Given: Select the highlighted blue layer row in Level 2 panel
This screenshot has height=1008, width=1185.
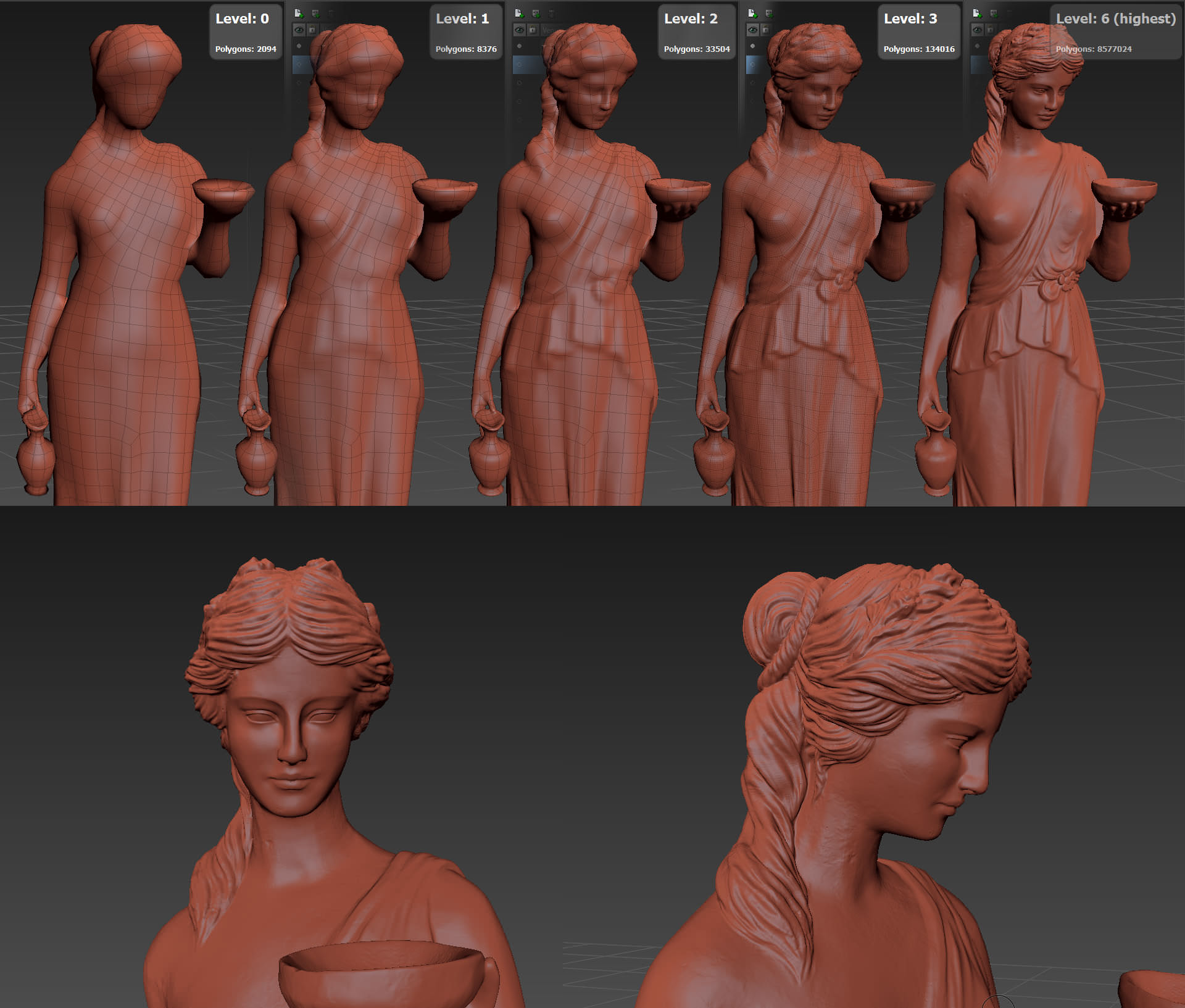Looking at the screenshot, I should pos(528,64).
